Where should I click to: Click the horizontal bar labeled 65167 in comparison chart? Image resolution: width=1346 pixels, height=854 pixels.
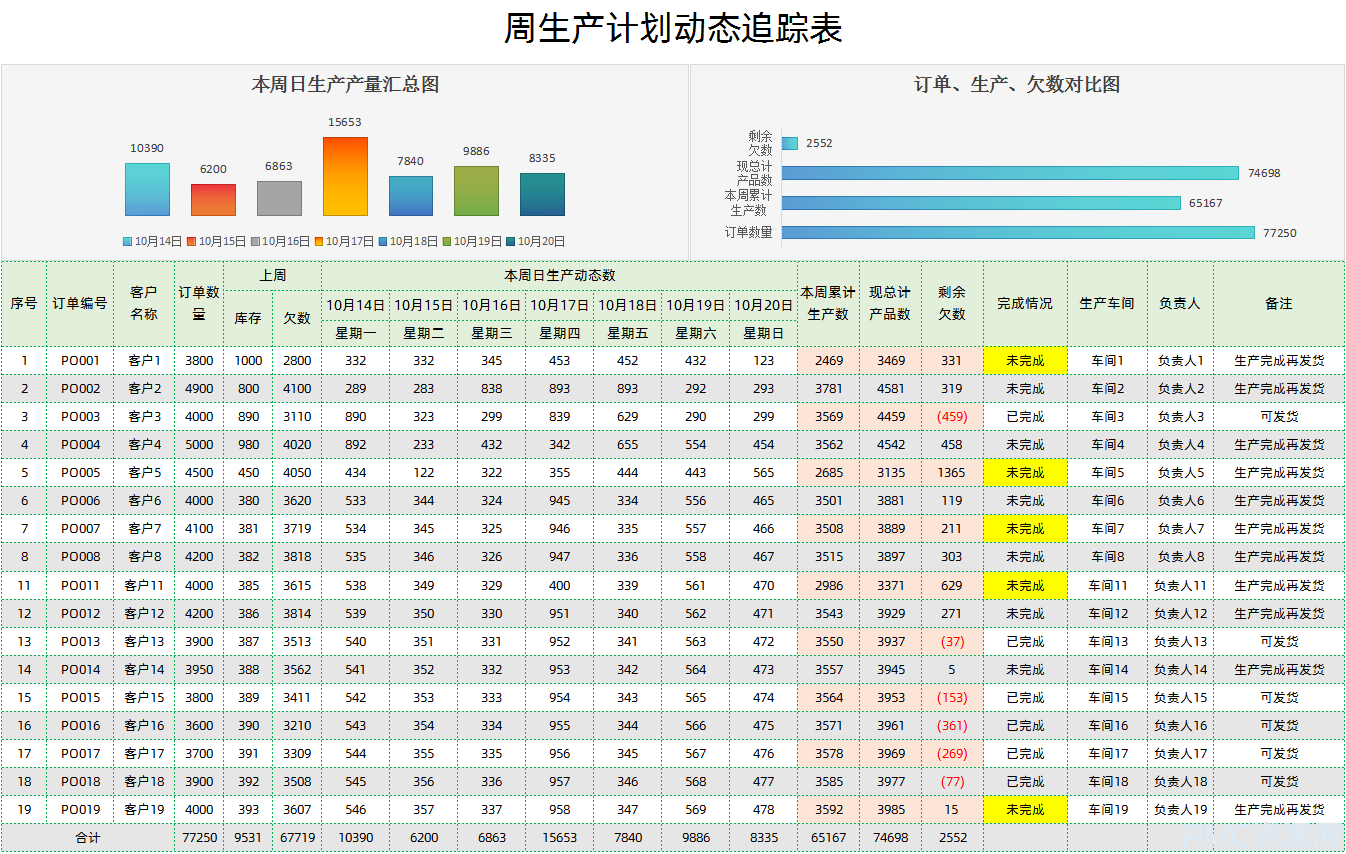(x=981, y=203)
